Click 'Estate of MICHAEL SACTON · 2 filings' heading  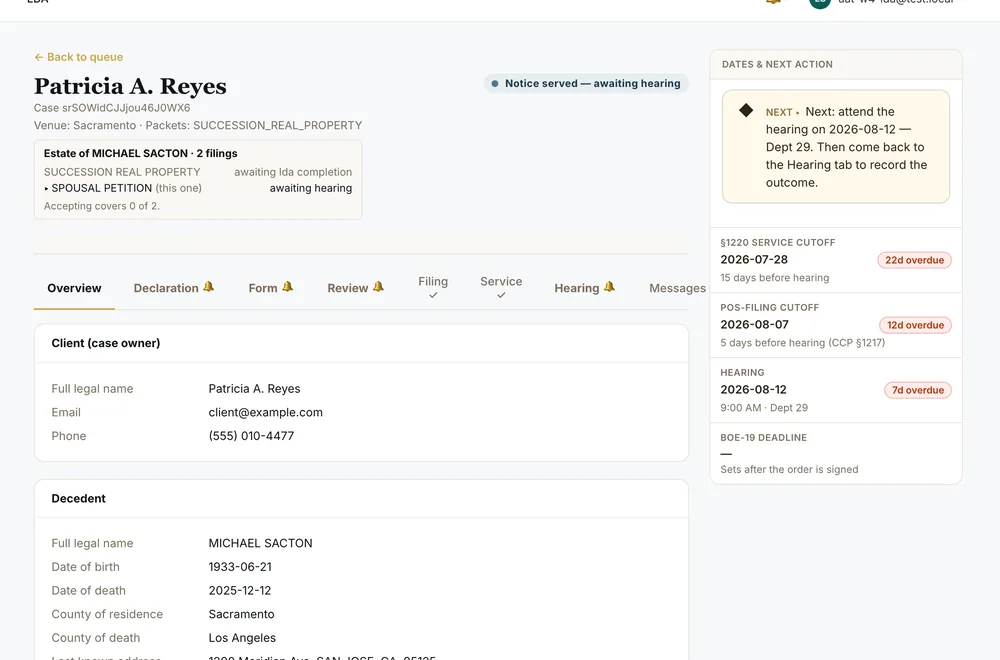coord(140,153)
